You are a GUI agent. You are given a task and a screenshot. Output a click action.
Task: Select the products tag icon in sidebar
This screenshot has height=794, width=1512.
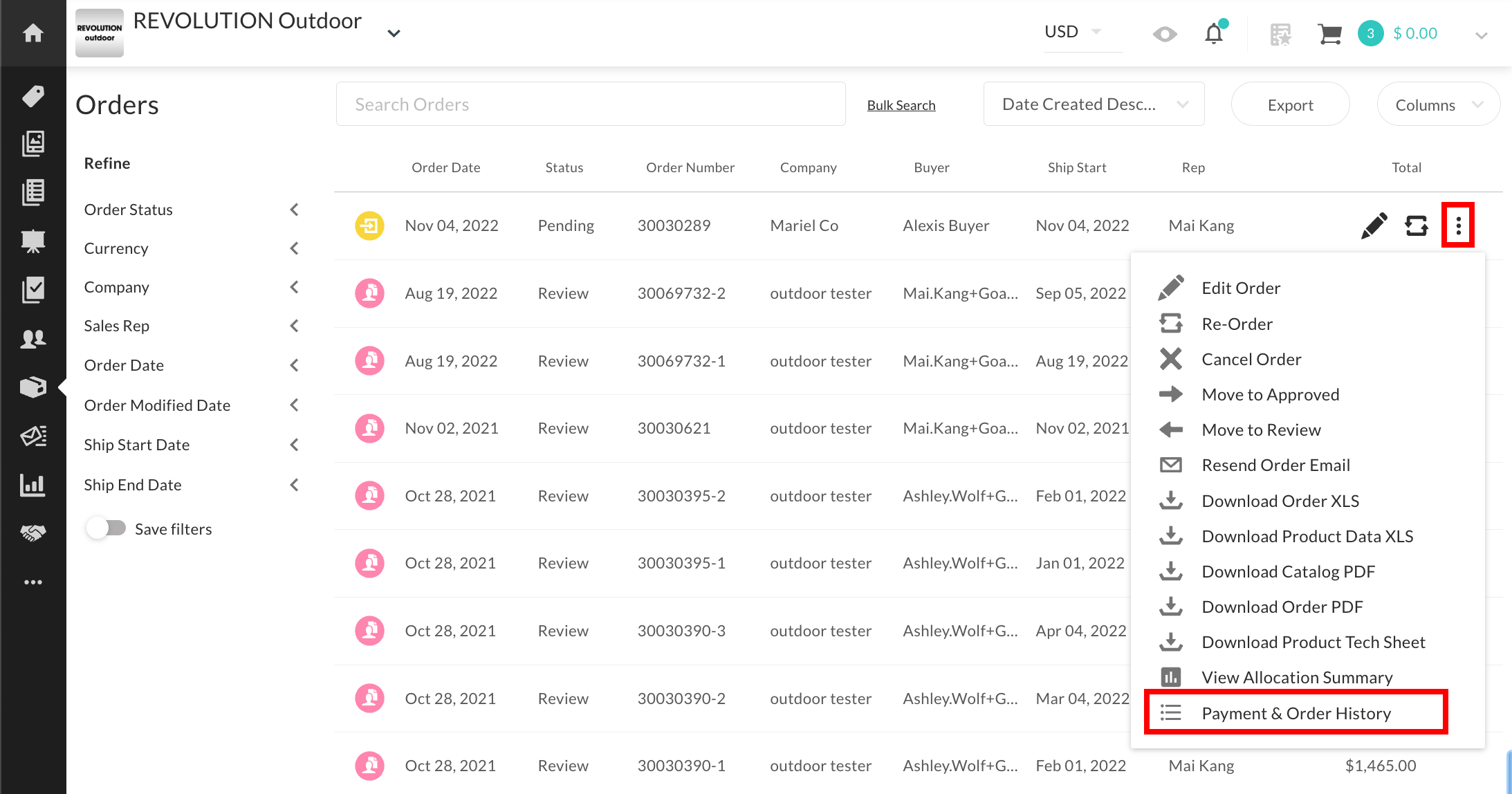pos(33,95)
